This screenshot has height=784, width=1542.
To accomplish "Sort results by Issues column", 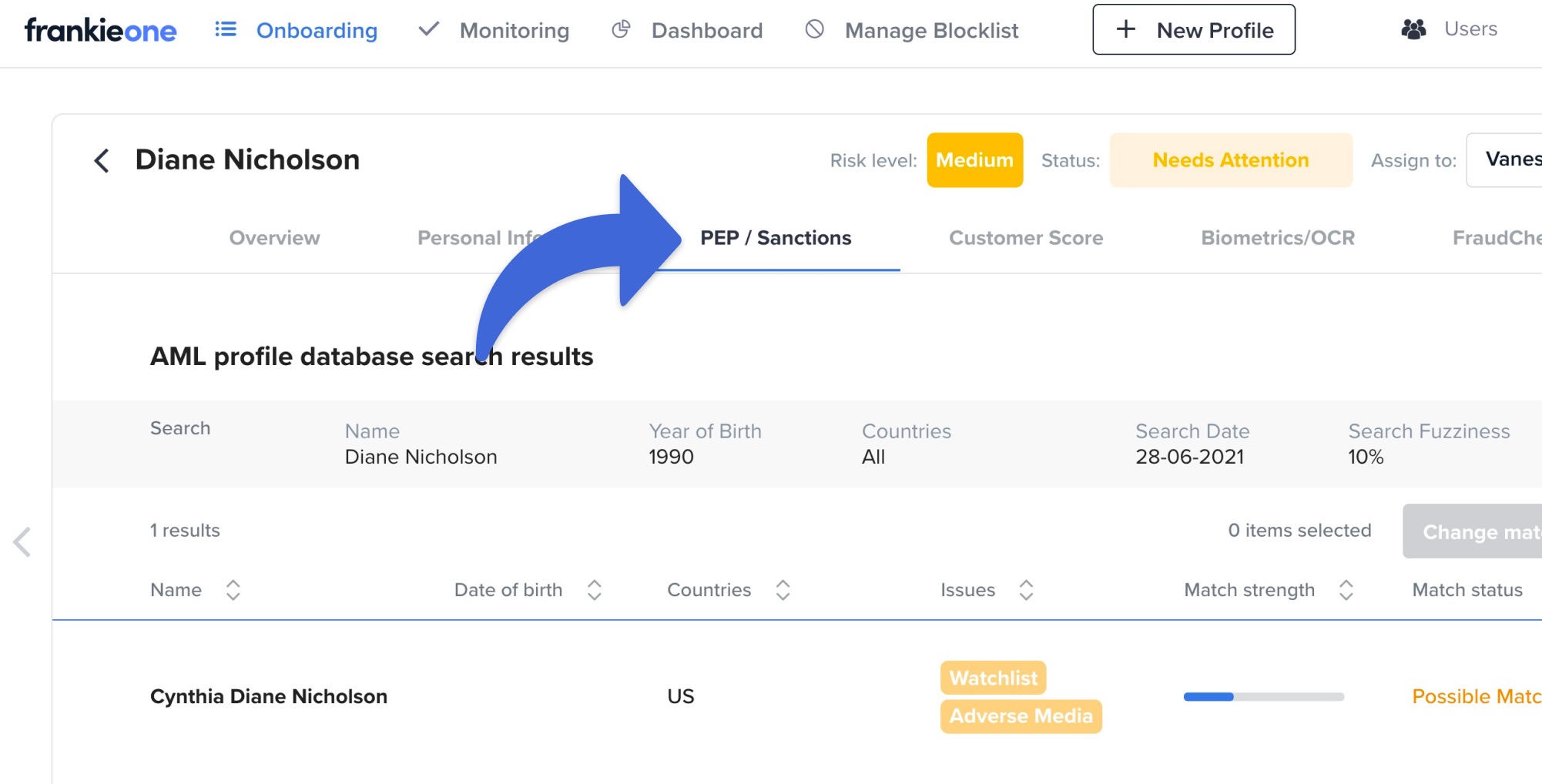I will click(x=1026, y=590).
